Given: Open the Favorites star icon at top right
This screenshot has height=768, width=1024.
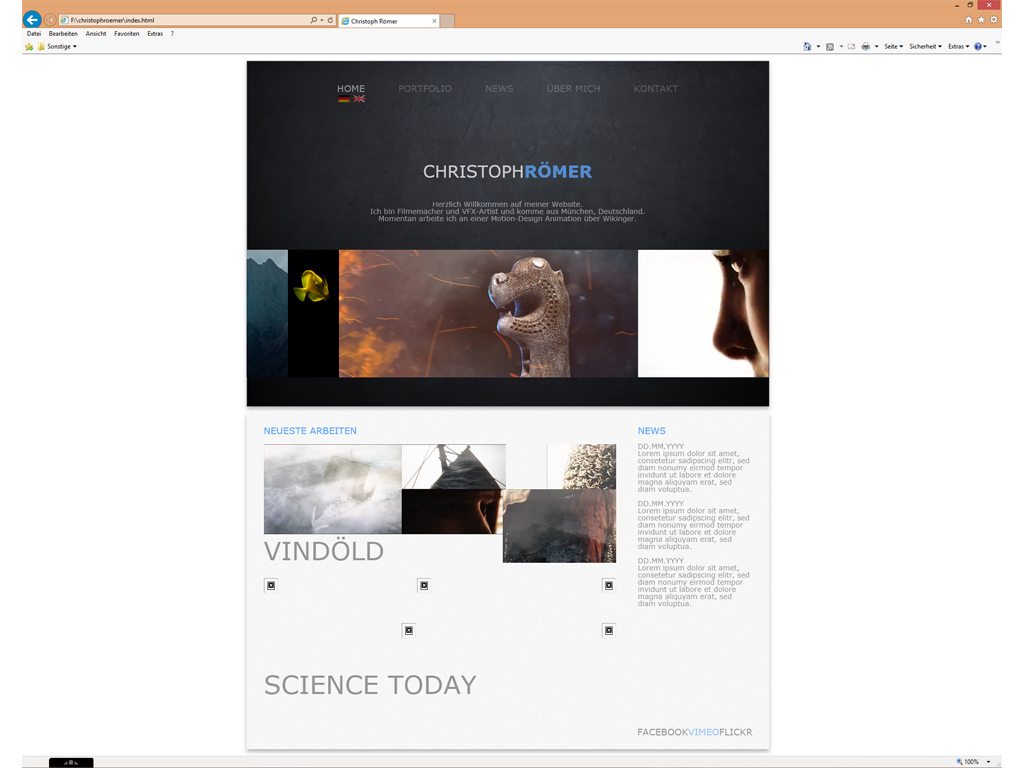Looking at the screenshot, I should pyautogui.click(x=981, y=20).
